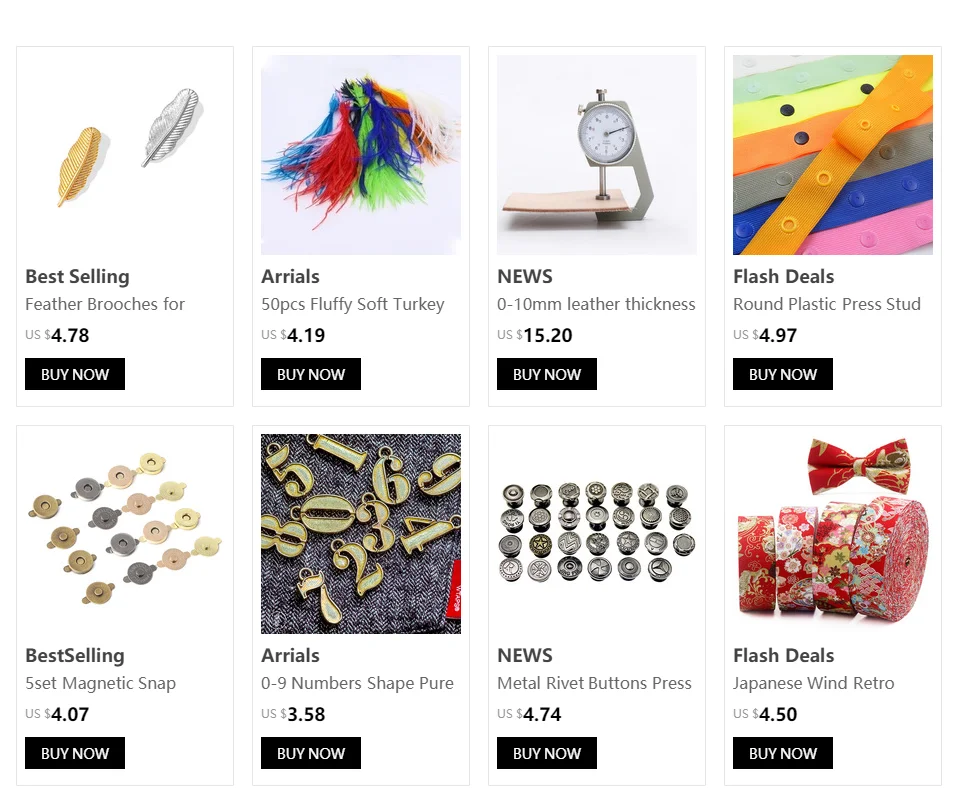This screenshot has height=810, width=958.
Task: Buy the Round Plastic Press Stud item
Action: pyautogui.click(x=783, y=374)
